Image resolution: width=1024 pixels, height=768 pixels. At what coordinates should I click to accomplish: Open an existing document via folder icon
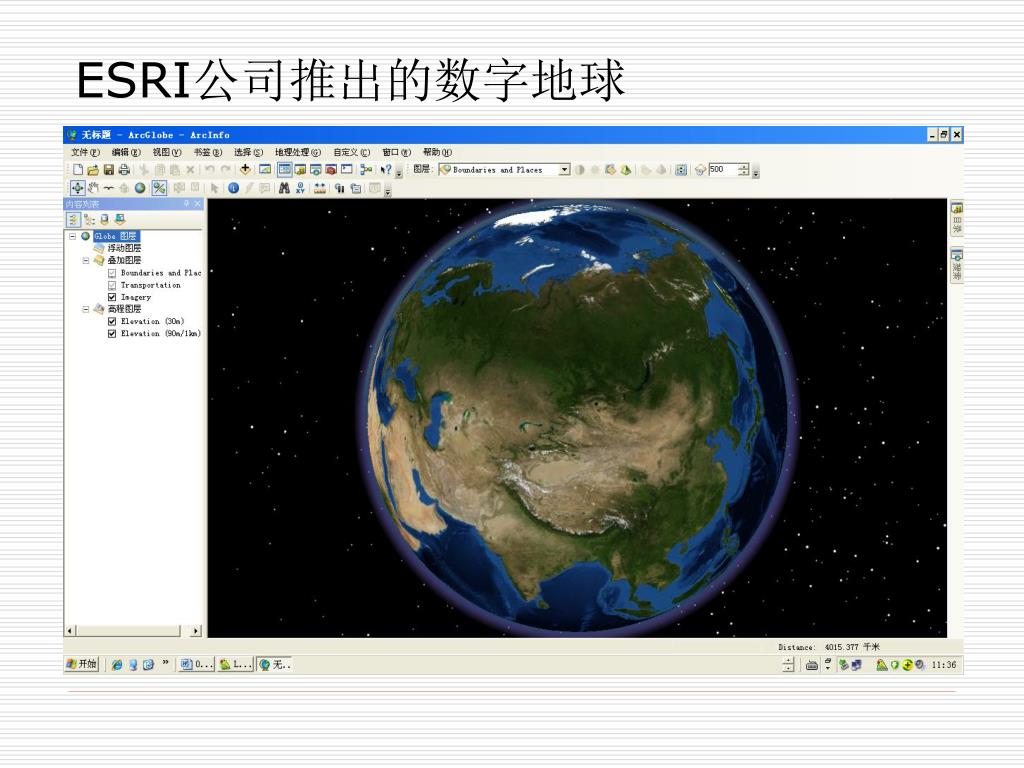[x=93, y=170]
